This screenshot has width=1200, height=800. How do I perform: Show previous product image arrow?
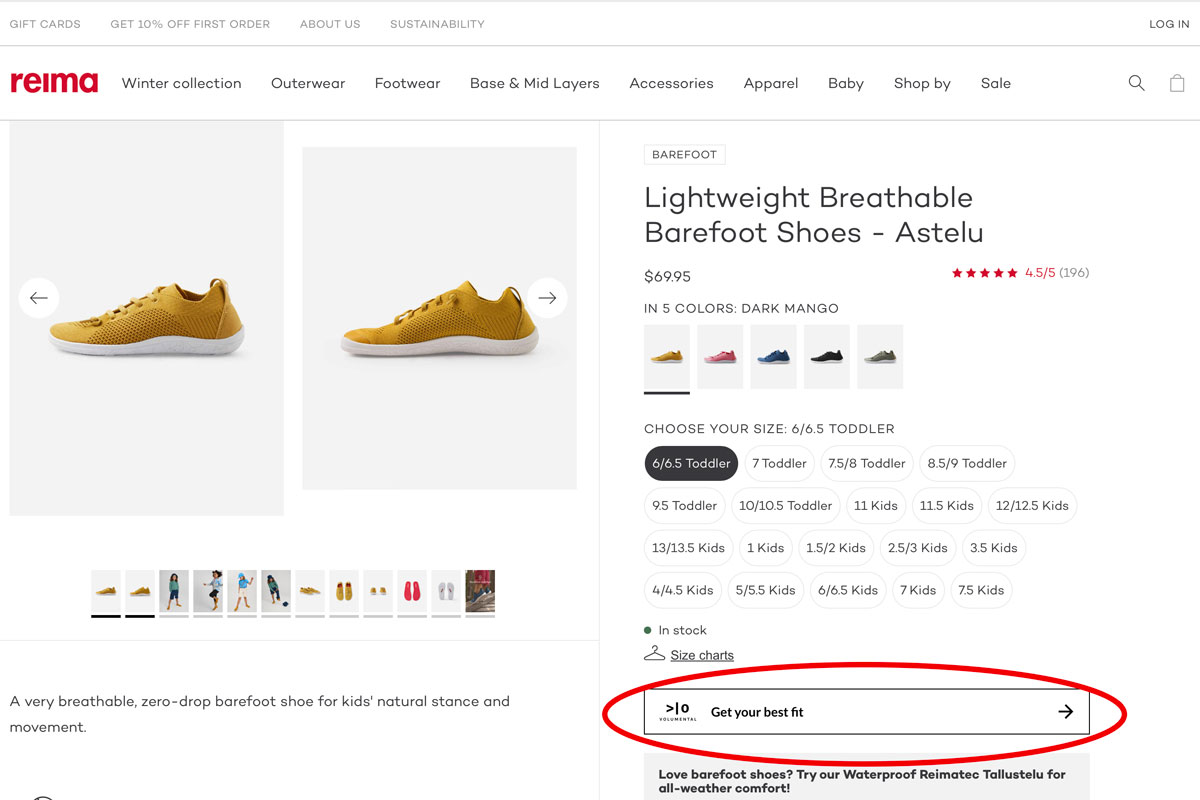point(39,298)
